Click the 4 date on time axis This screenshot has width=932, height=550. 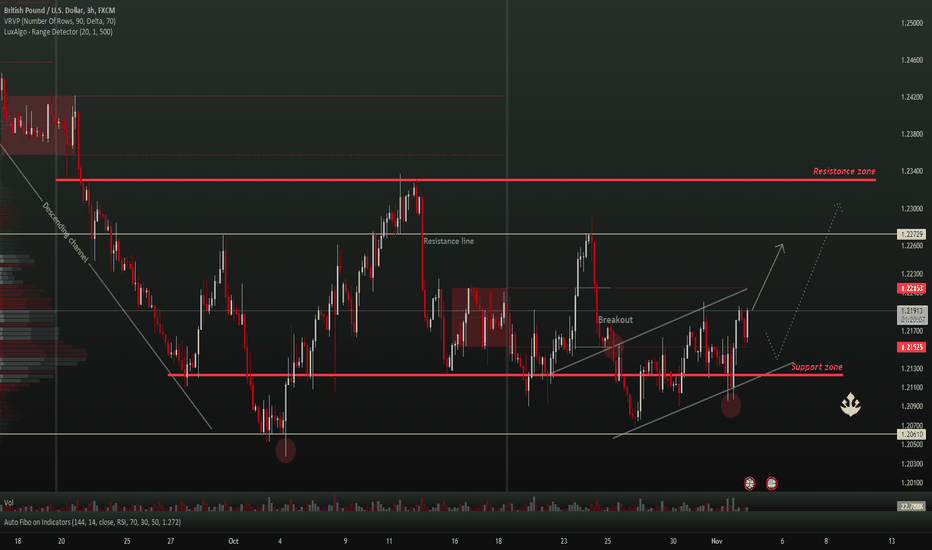pos(280,541)
